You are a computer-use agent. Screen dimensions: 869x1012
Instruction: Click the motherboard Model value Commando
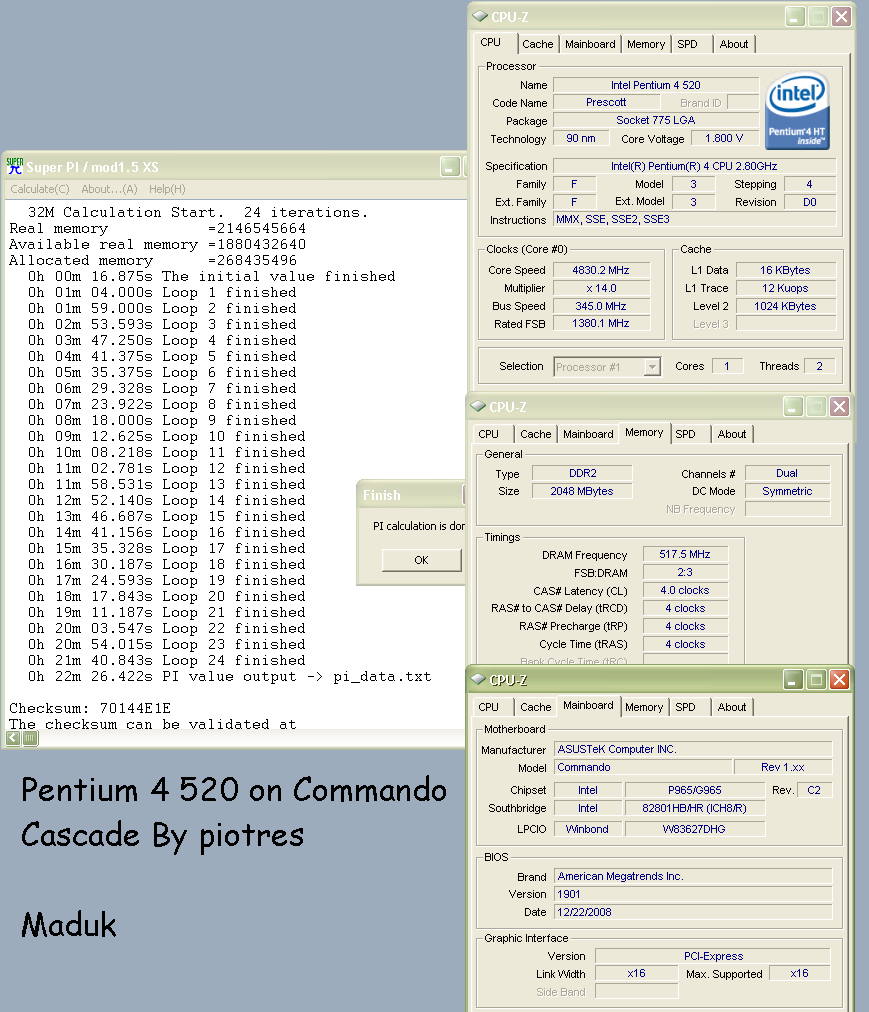click(644, 767)
